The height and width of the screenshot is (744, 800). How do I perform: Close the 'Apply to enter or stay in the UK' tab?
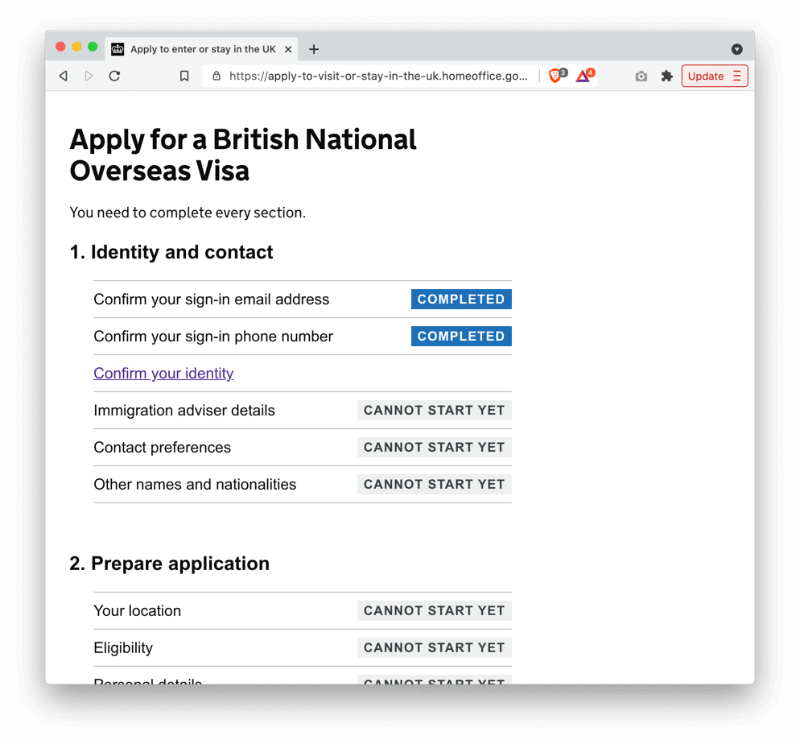click(288, 49)
